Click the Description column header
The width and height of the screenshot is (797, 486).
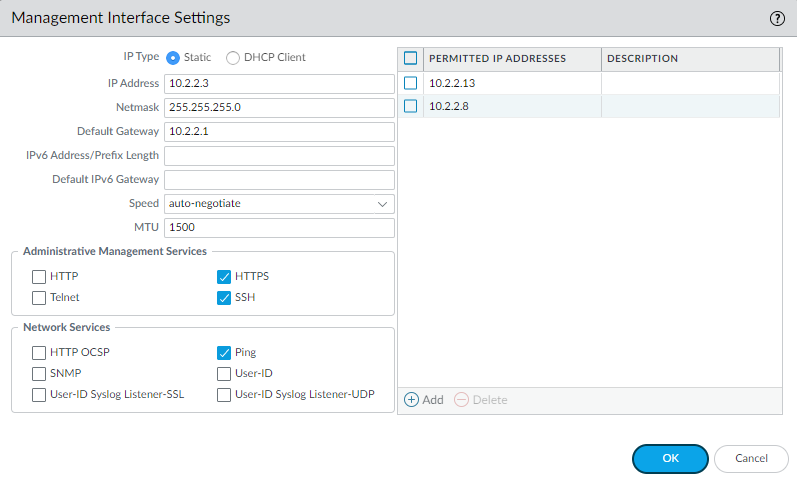click(642, 59)
